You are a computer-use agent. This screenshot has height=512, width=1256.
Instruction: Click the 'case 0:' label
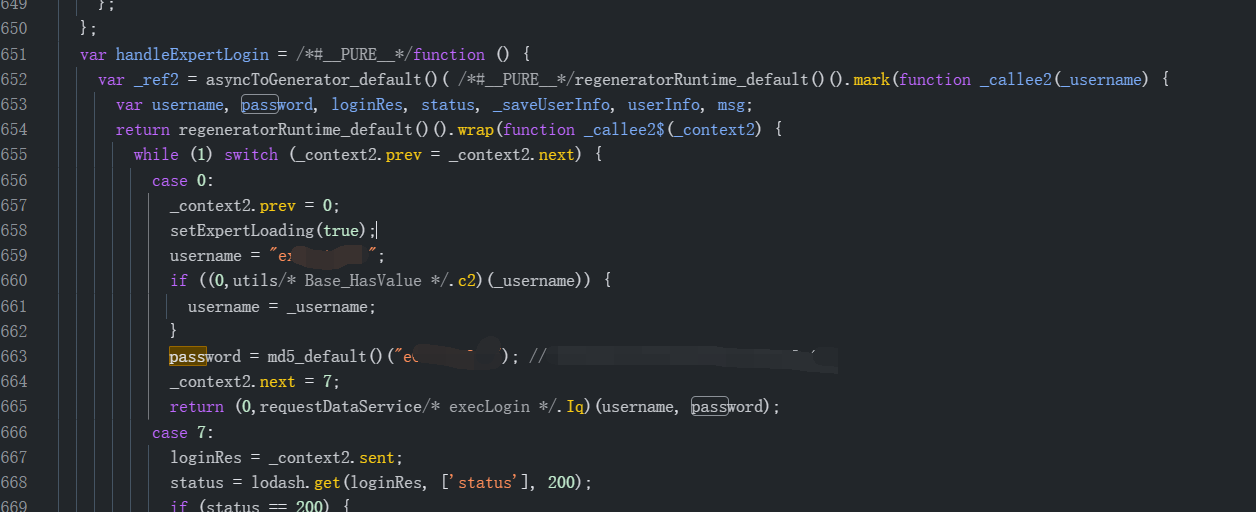(x=183, y=180)
